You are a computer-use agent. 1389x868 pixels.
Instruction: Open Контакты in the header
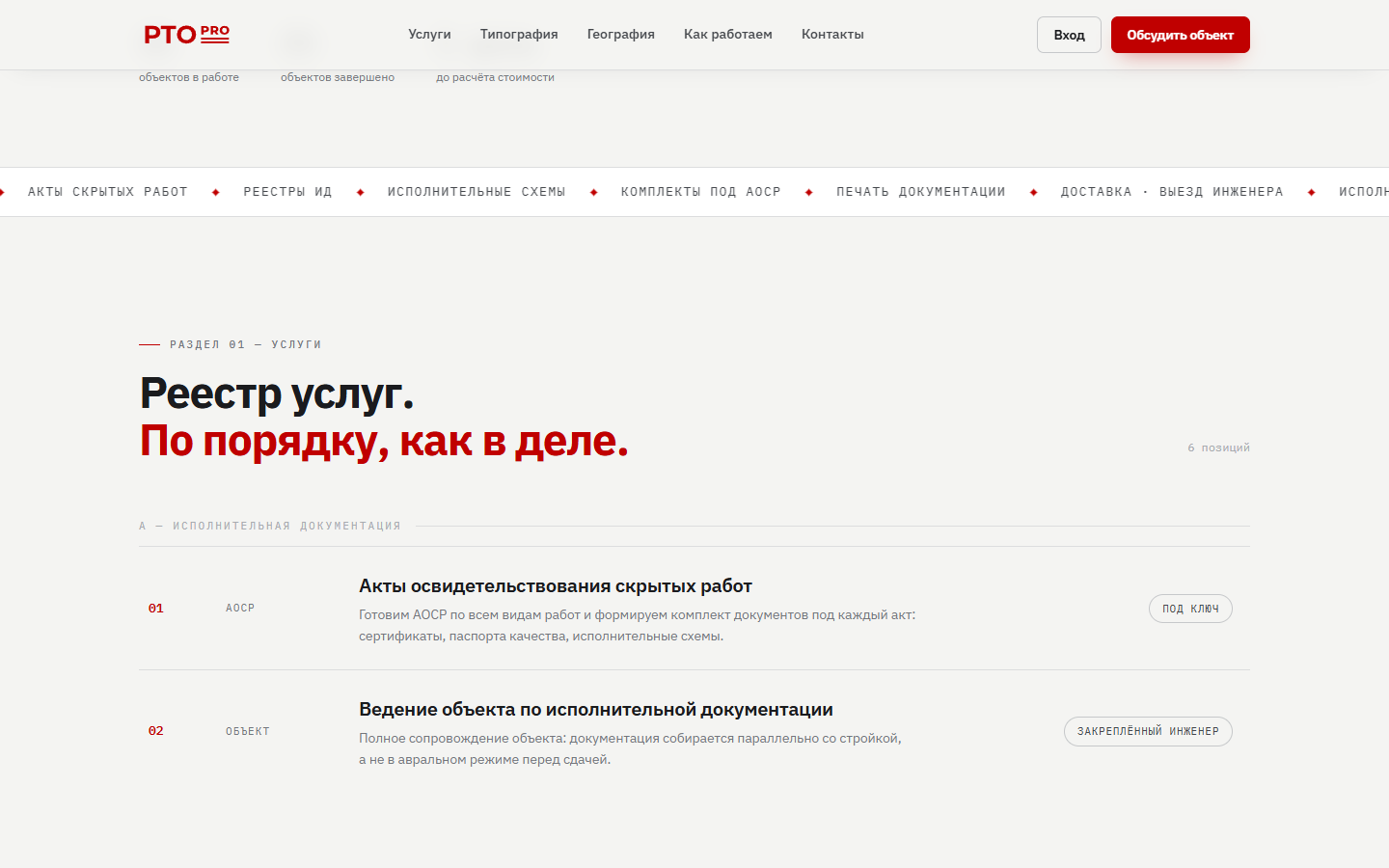832,34
